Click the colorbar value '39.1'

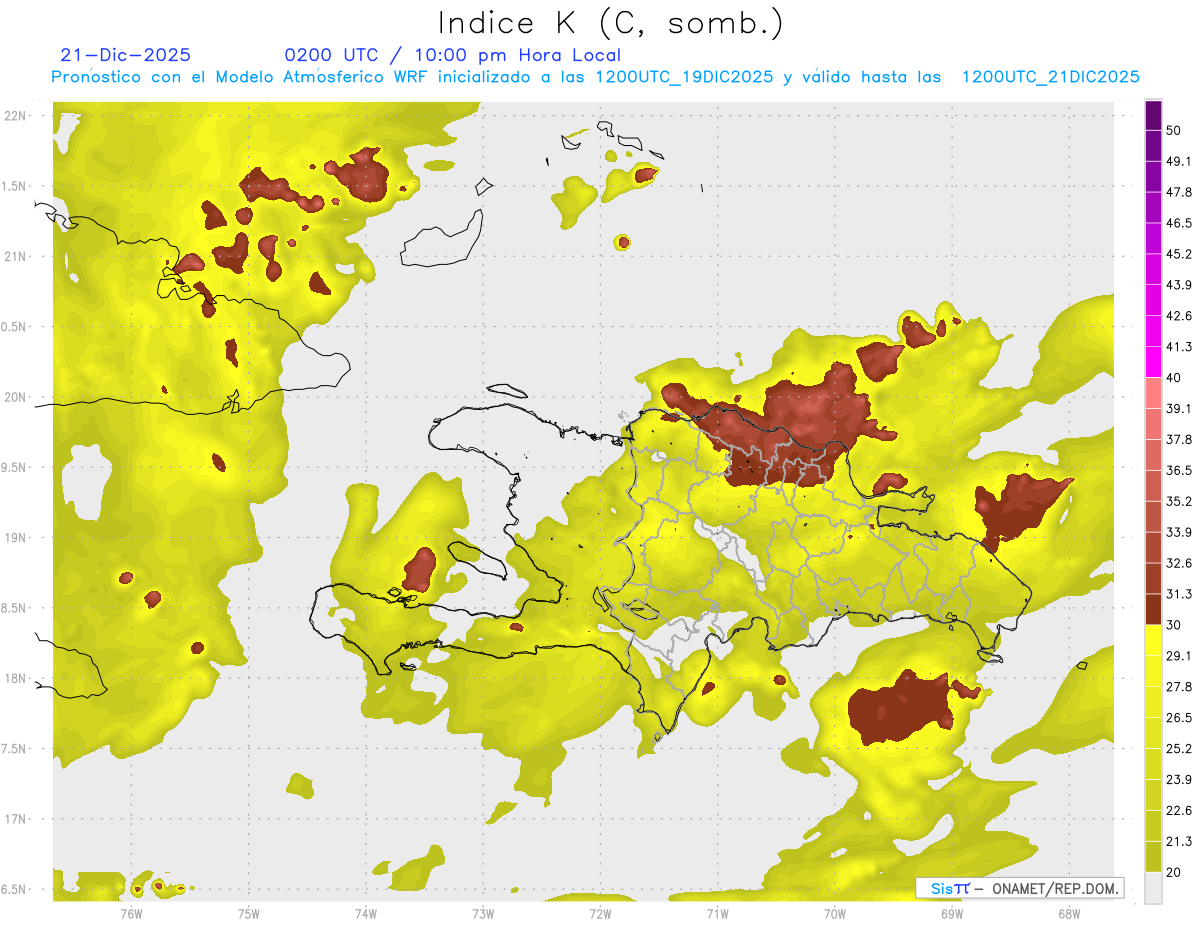pyautogui.click(x=1179, y=409)
